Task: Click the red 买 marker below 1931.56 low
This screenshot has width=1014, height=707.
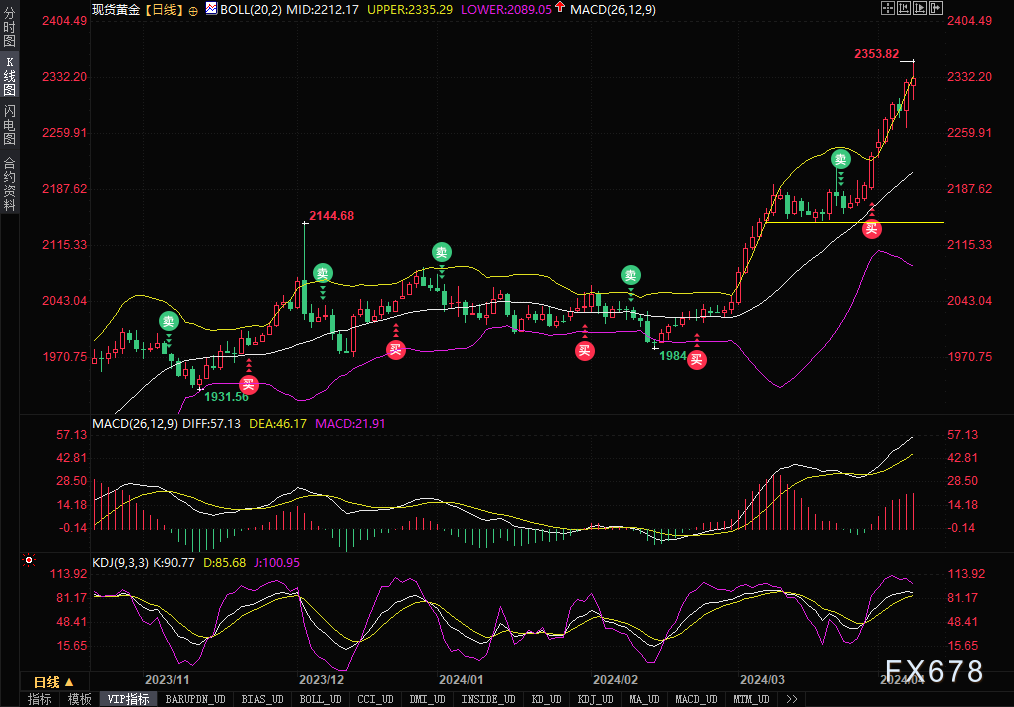Action: [248, 384]
